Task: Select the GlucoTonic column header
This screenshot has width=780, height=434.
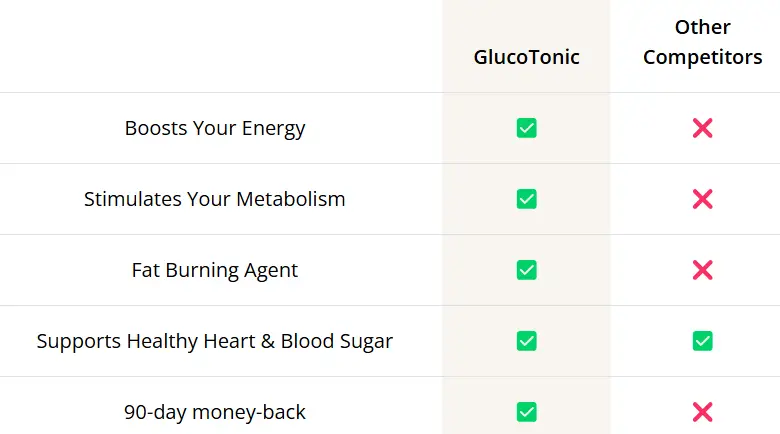Action: (x=526, y=57)
